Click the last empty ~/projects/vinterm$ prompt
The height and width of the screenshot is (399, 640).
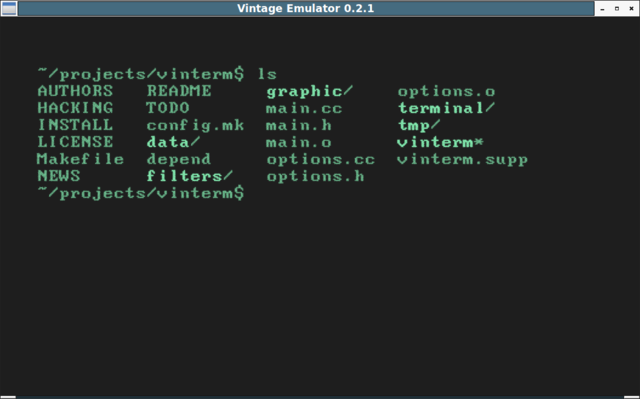tap(141, 193)
